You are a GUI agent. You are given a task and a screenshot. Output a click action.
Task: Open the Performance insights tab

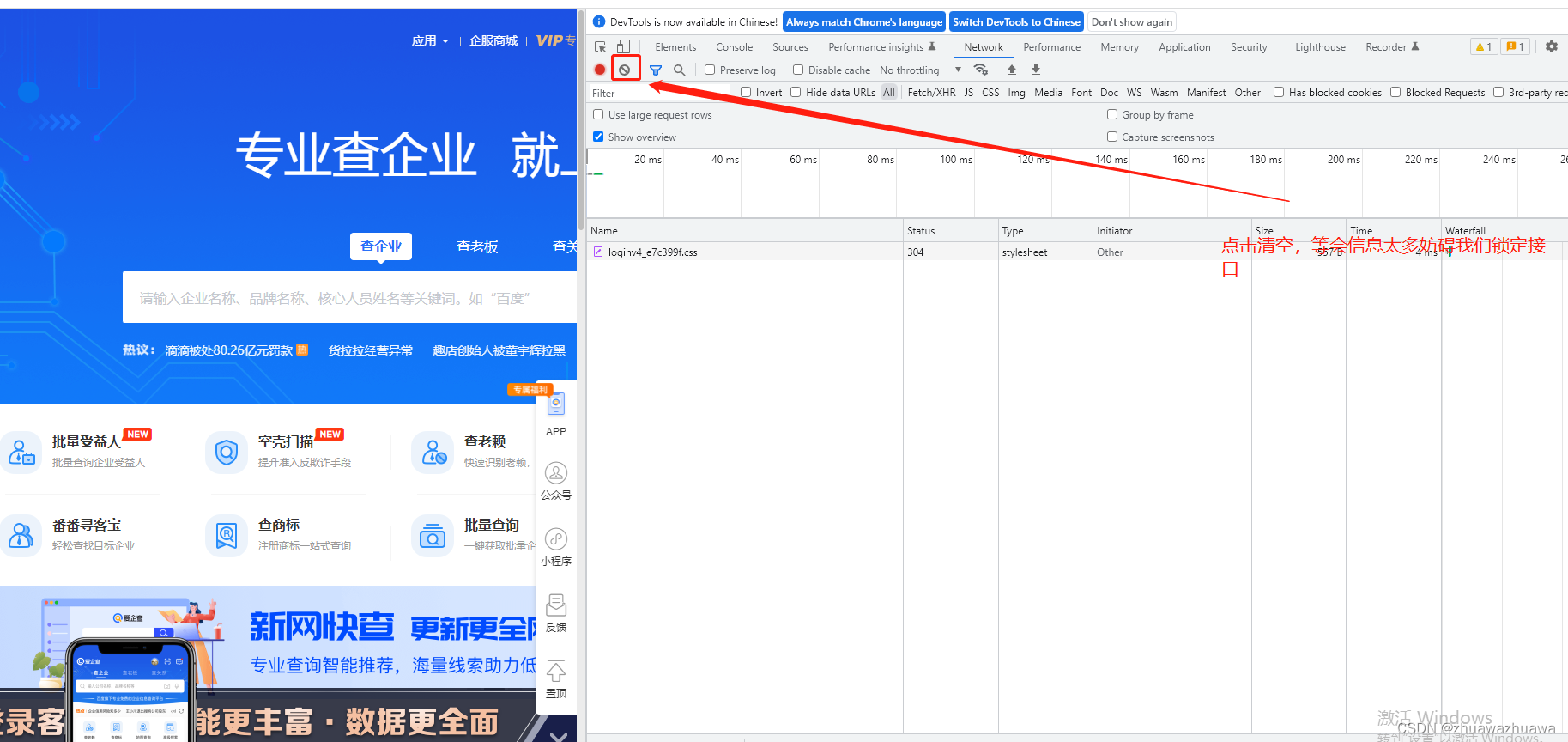click(882, 47)
